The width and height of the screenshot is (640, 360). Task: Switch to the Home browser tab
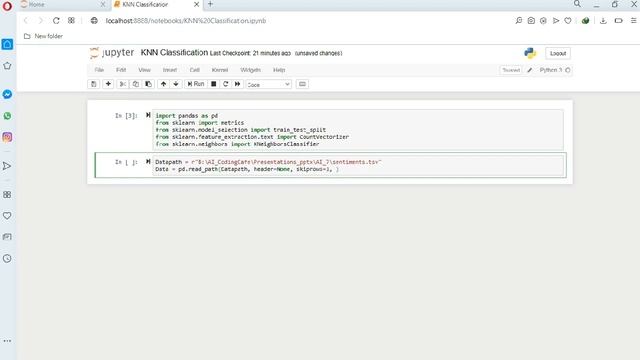62,4
